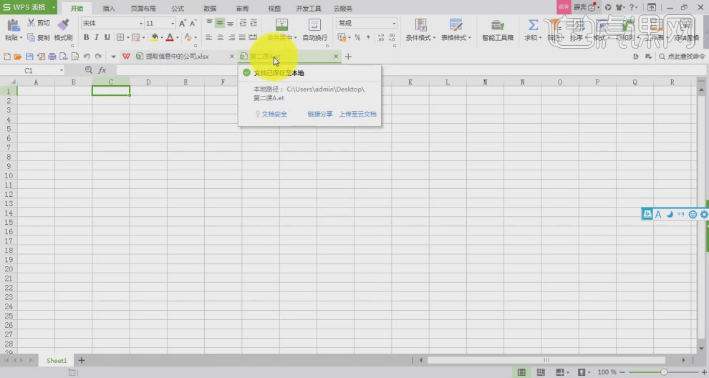Open the 视图 (View) ribbon tab

274,9
